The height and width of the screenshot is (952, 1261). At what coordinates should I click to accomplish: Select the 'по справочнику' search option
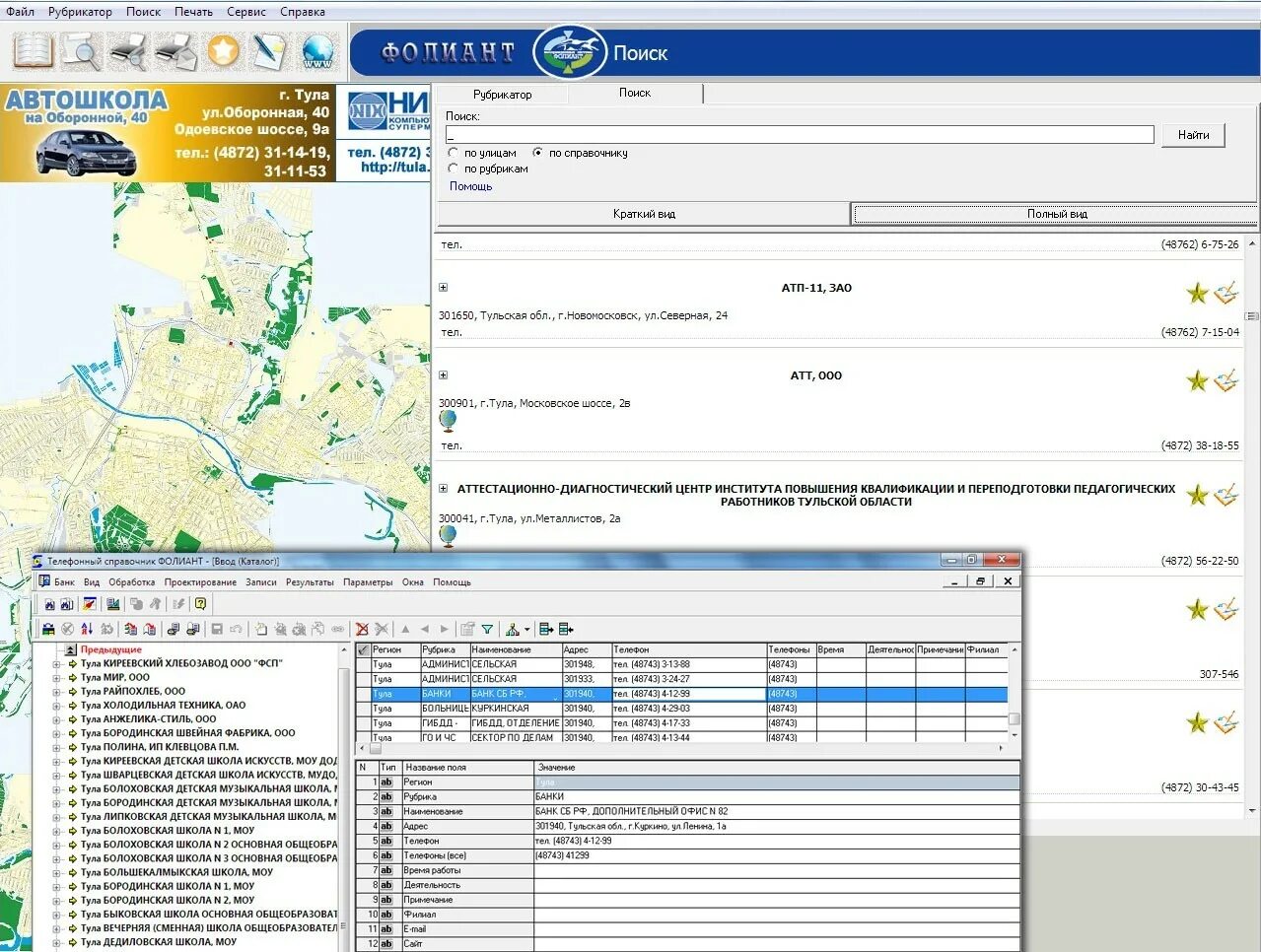(537, 153)
